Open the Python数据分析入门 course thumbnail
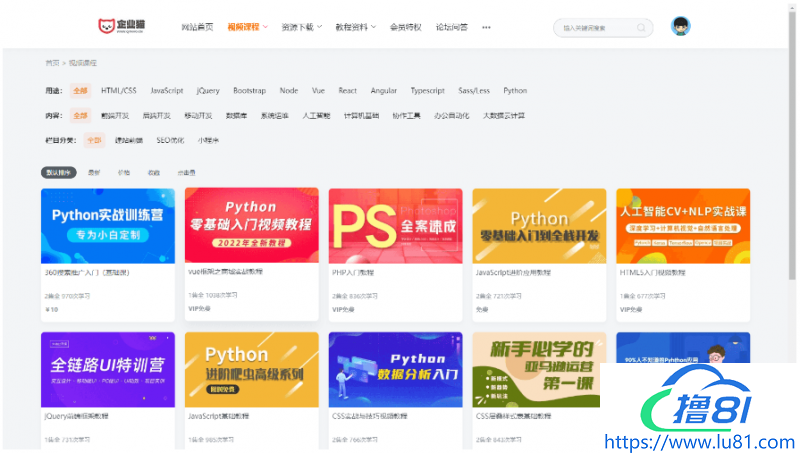This screenshot has height=453, width=800. pos(395,369)
